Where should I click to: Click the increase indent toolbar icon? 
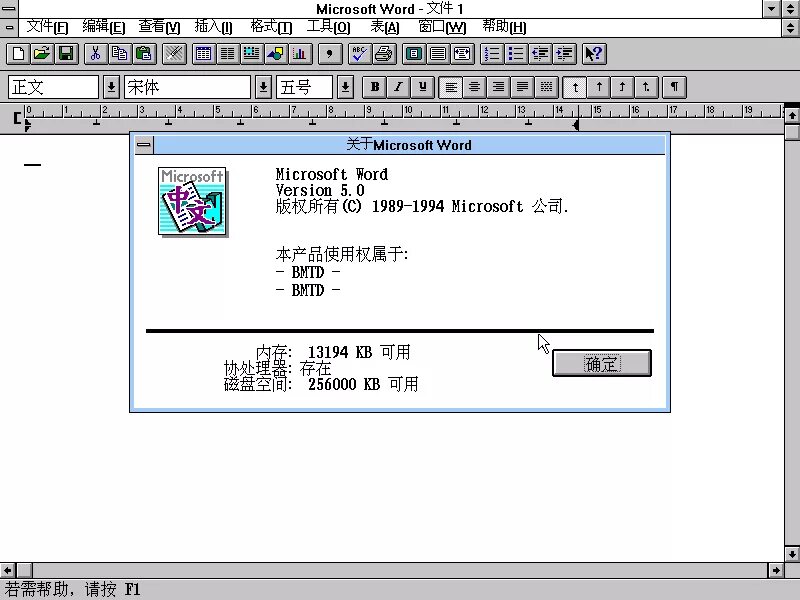point(564,54)
